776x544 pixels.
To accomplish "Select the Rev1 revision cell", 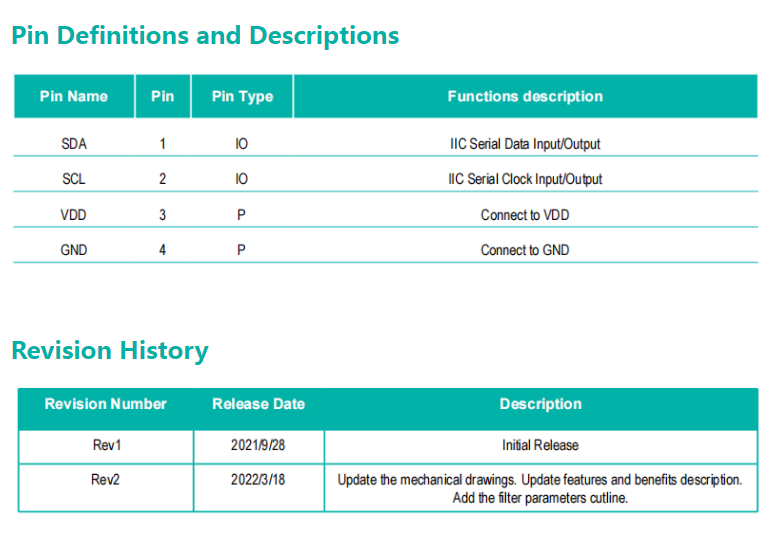I will point(106,445).
